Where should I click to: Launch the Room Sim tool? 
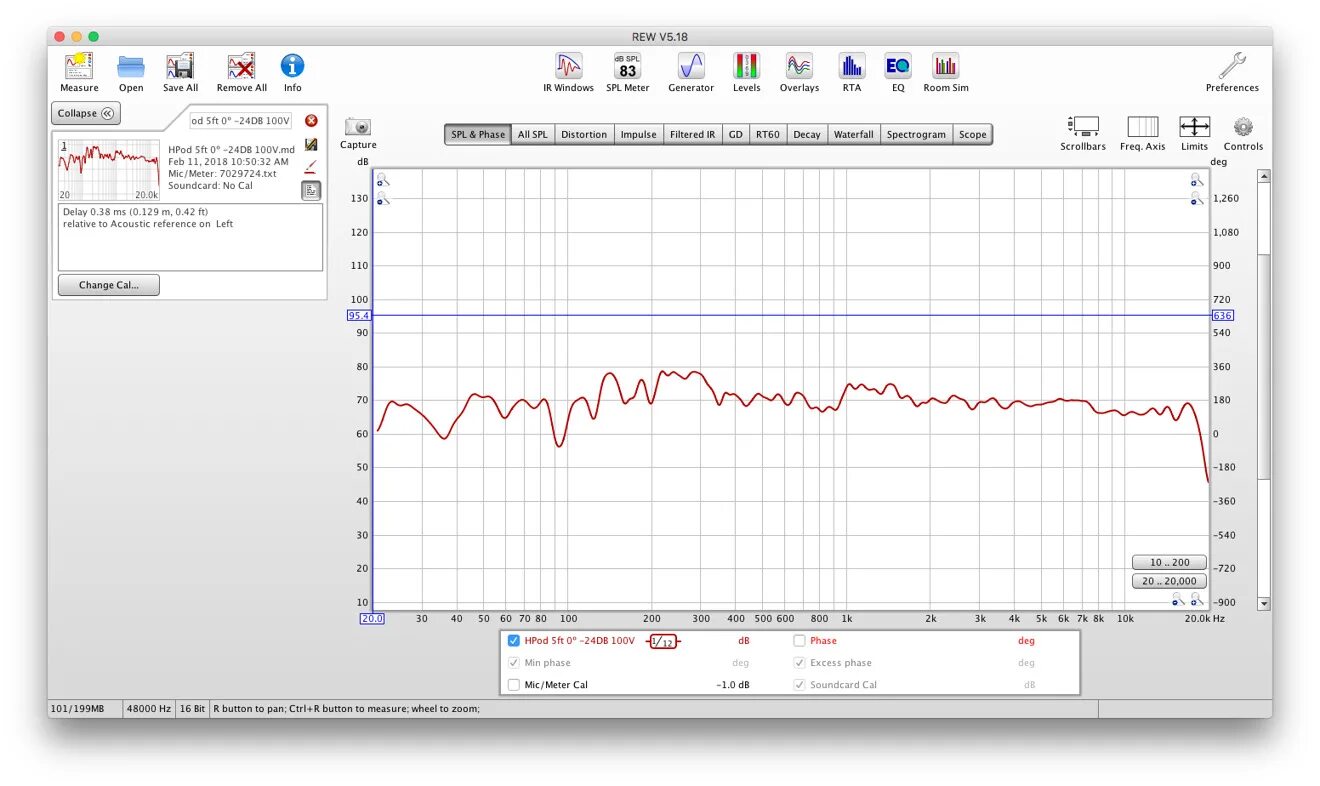tap(945, 73)
